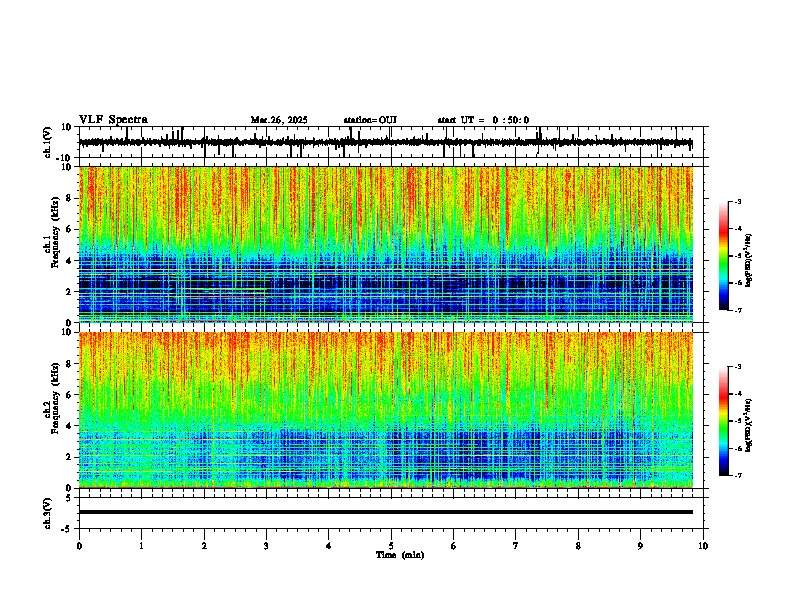Click time axis tick label "9"

640,546
